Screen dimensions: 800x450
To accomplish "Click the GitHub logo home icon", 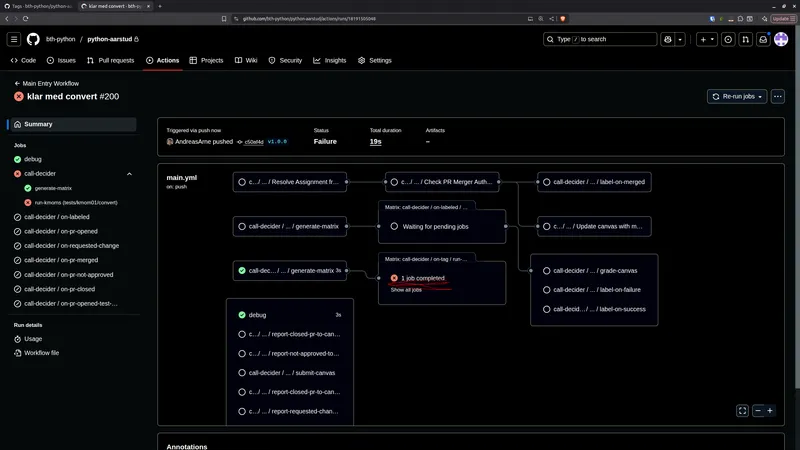I will point(33,39).
